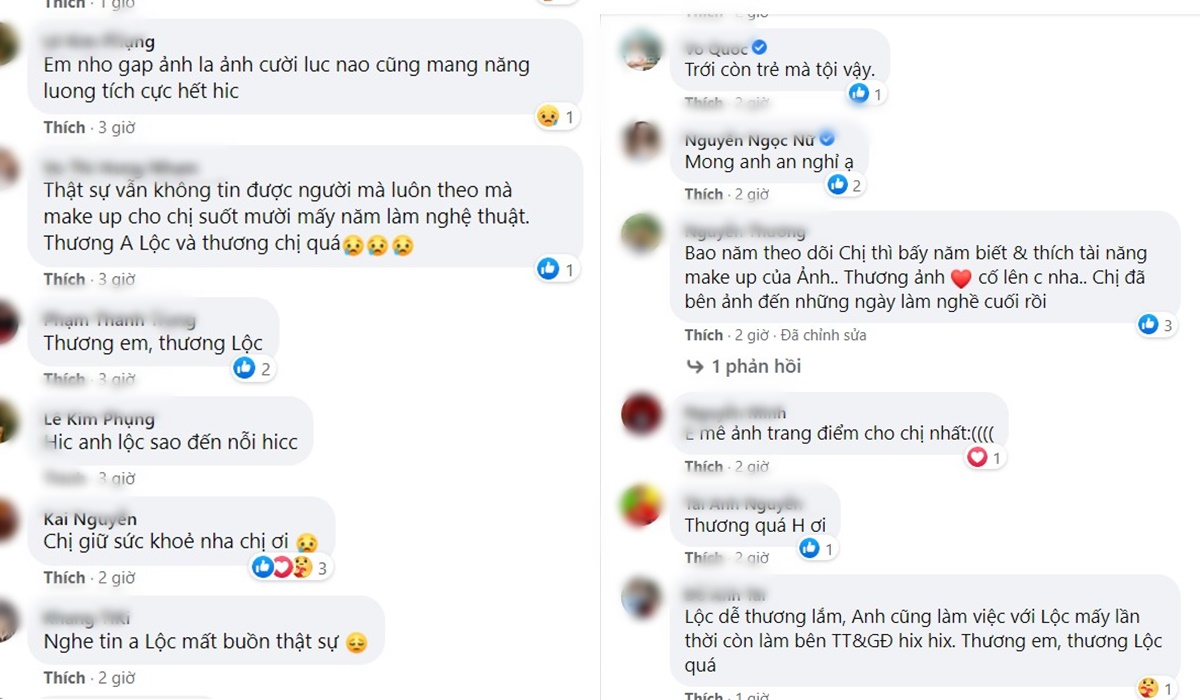The image size is (1200, 700).
Task: Click sad reaction on positive energy comment
Action: pos(547,117)
